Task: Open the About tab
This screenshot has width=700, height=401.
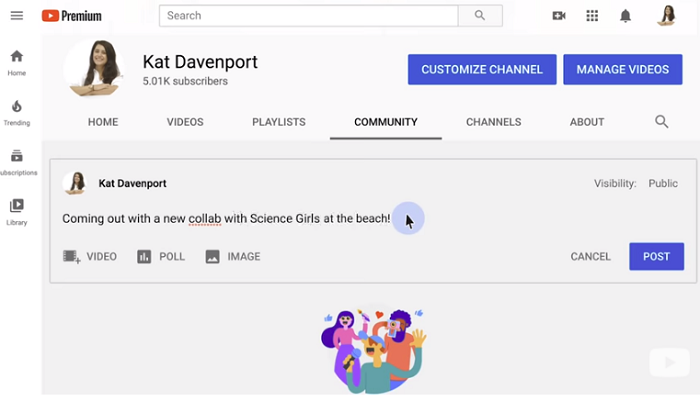Action: coord(587,122)
